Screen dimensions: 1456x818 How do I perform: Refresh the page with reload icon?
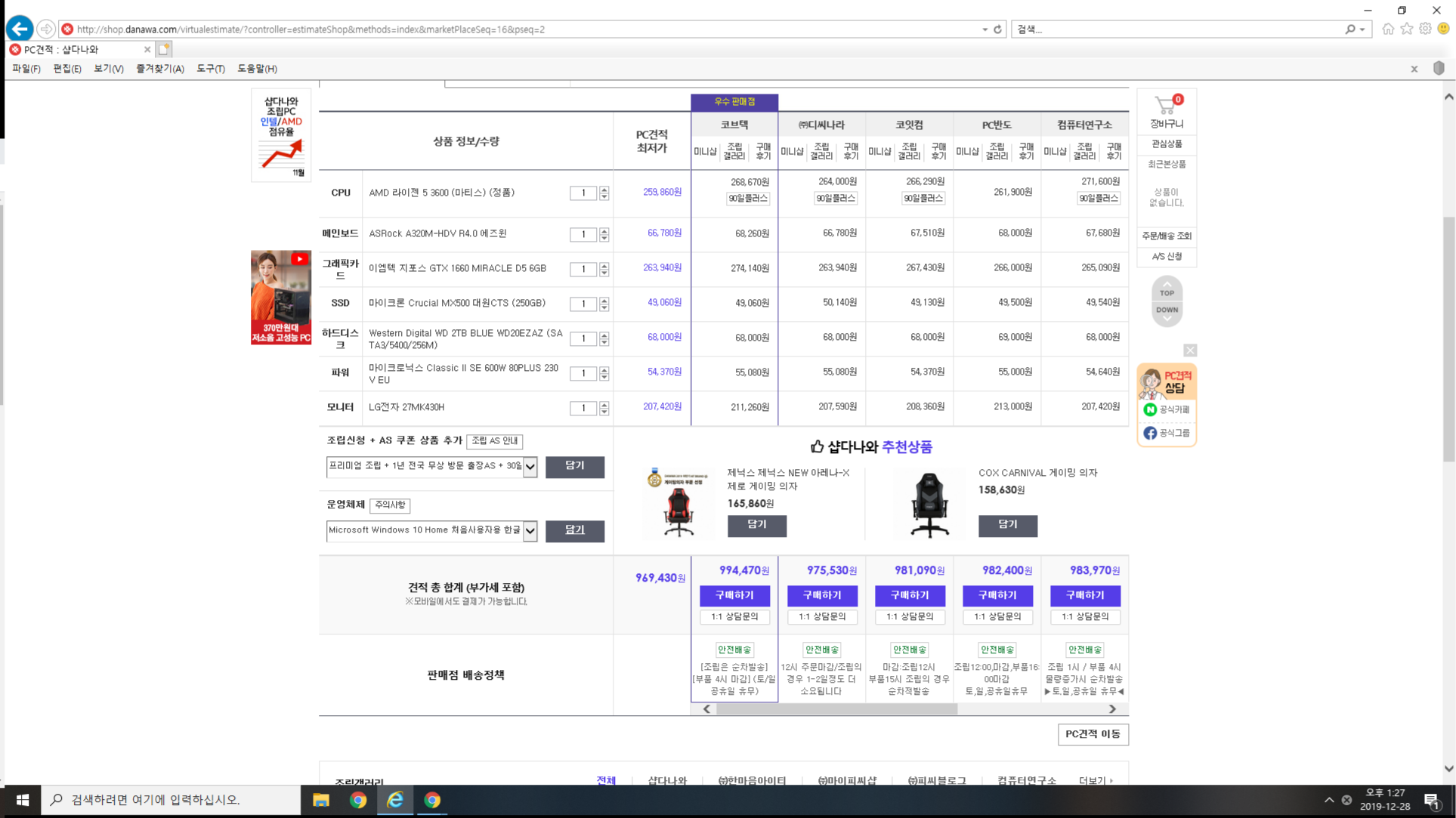coord(997,29)
